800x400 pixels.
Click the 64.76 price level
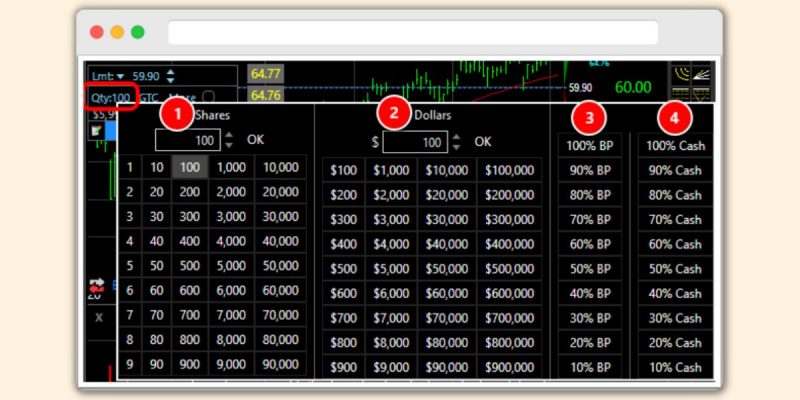(x=265, y=95)
